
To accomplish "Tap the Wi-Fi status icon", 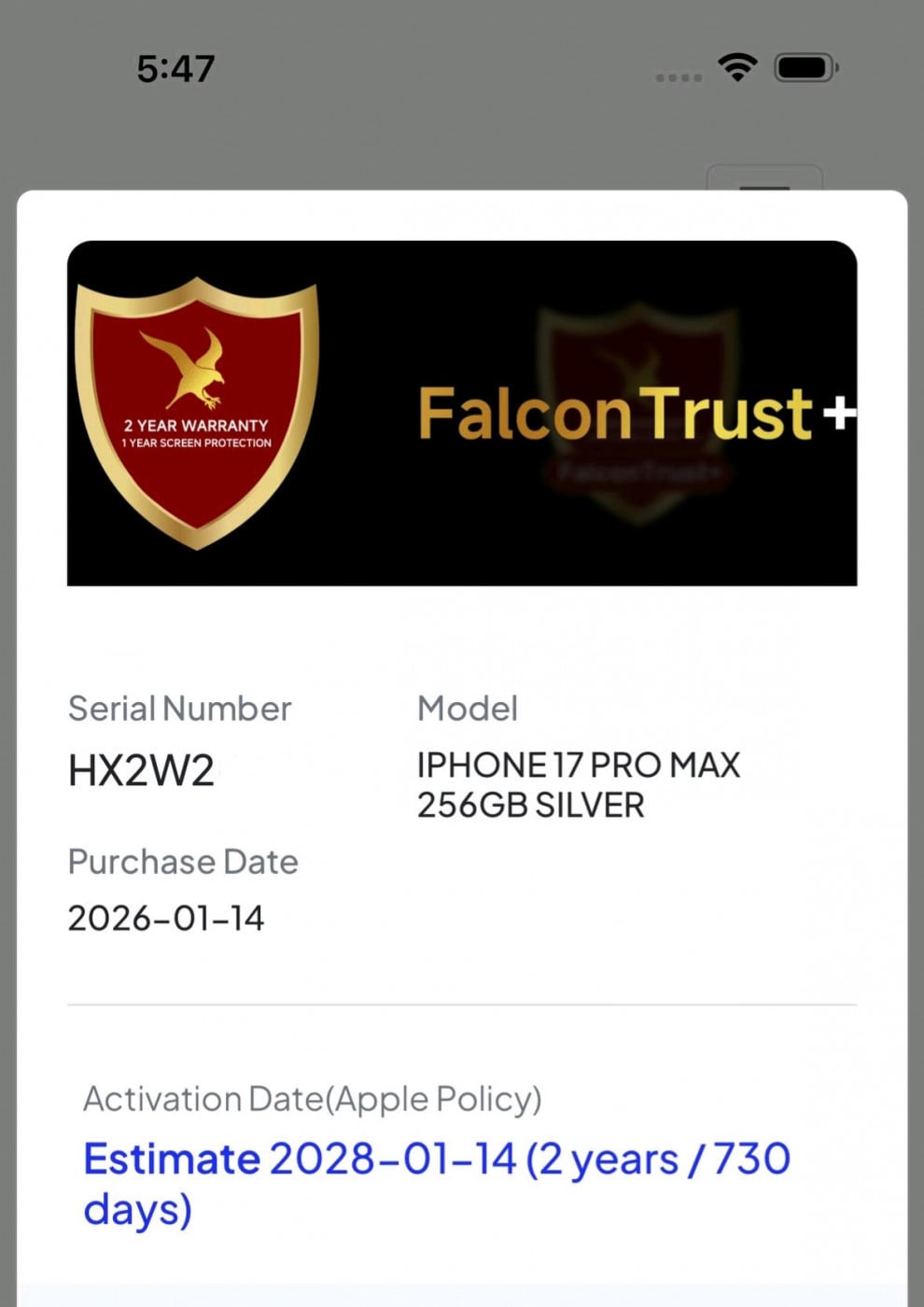I will tap(737, 67).
